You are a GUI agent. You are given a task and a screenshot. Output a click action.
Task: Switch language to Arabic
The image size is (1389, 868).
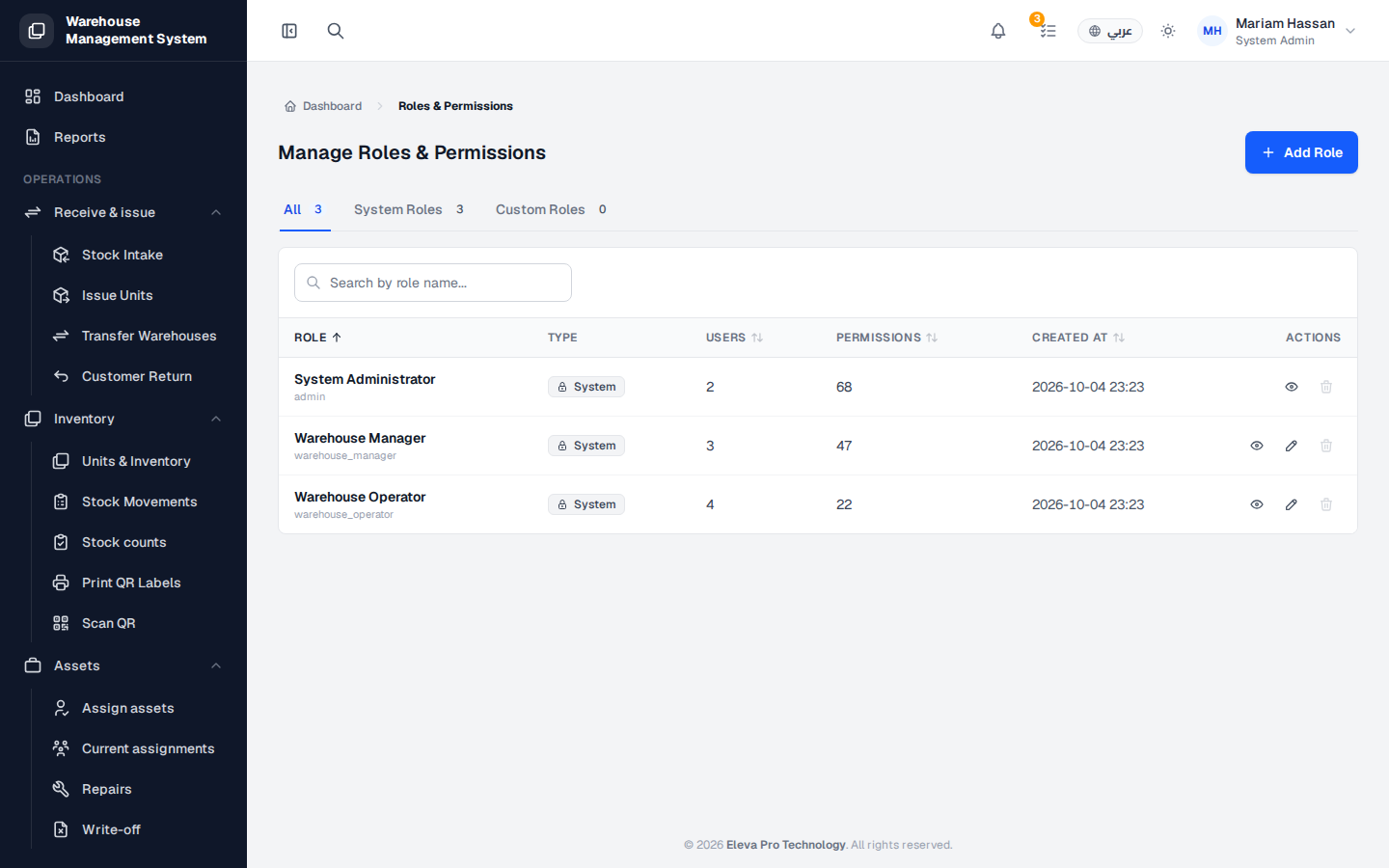coord(1110,31)
